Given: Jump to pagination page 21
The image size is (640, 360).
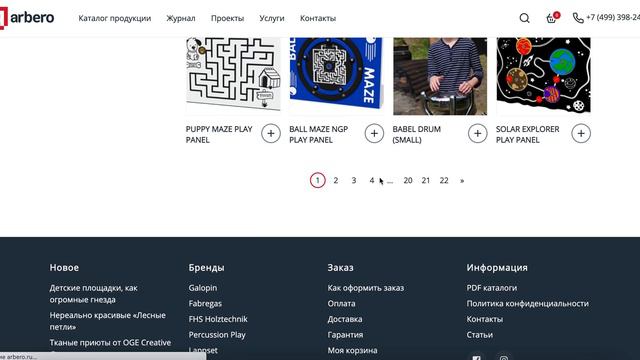Looking at the screenshot, I should (426, 180).
